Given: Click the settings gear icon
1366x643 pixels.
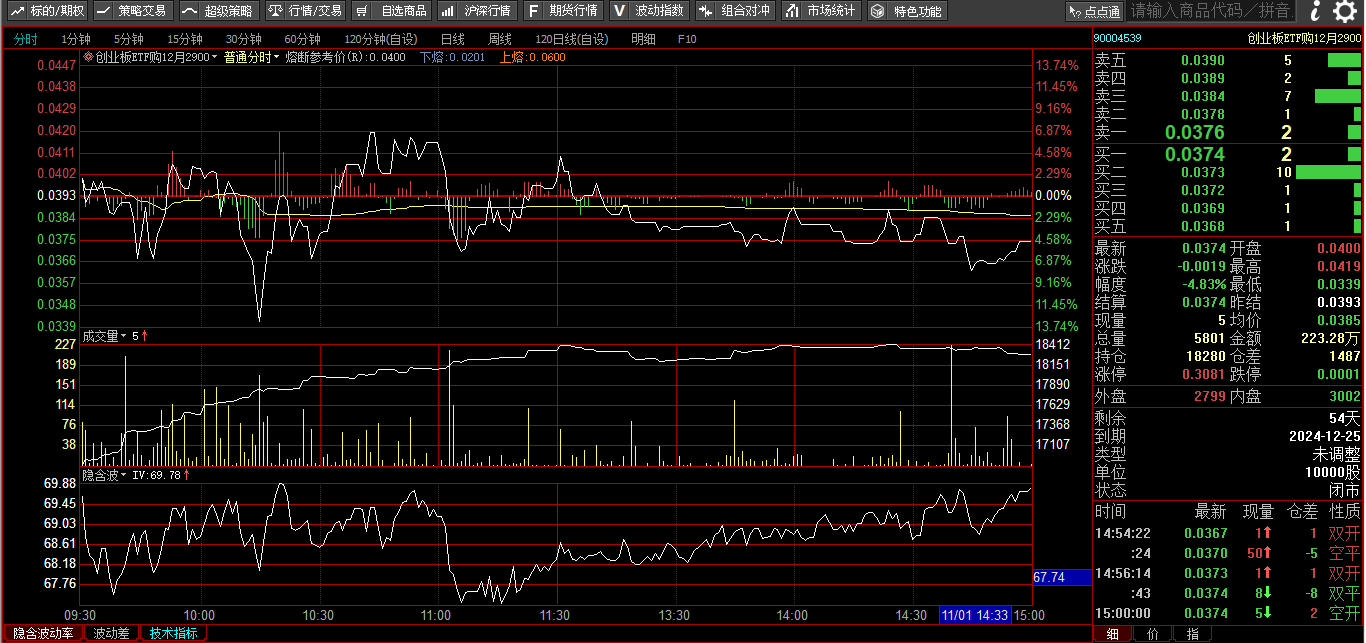Looking at the screenshot, I should click(x=1347, y=11).
